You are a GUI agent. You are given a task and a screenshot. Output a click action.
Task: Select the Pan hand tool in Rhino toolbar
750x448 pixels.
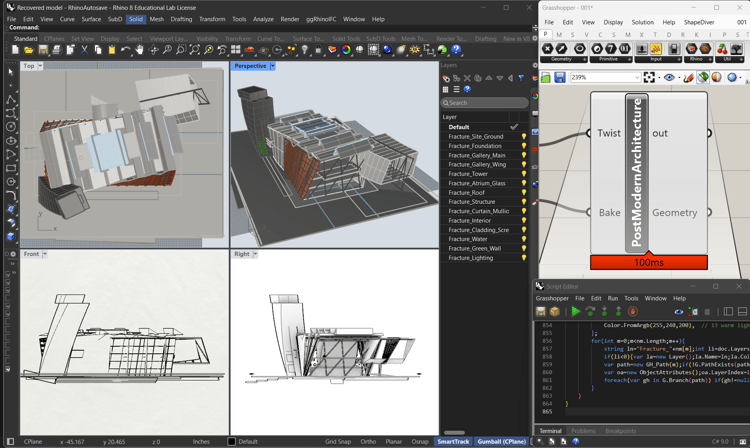point(140,50)
